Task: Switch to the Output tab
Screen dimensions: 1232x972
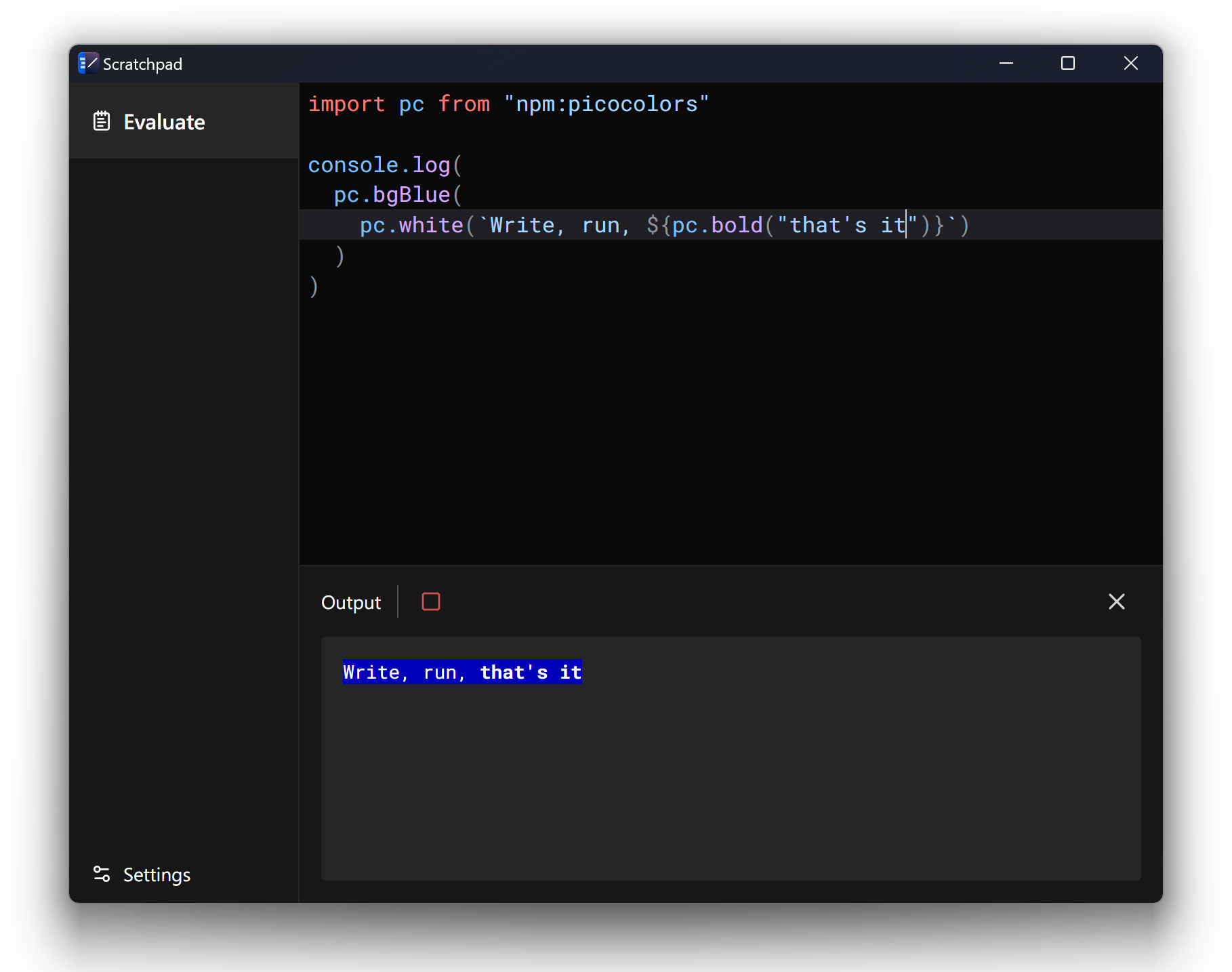Action: pos(351,601)
